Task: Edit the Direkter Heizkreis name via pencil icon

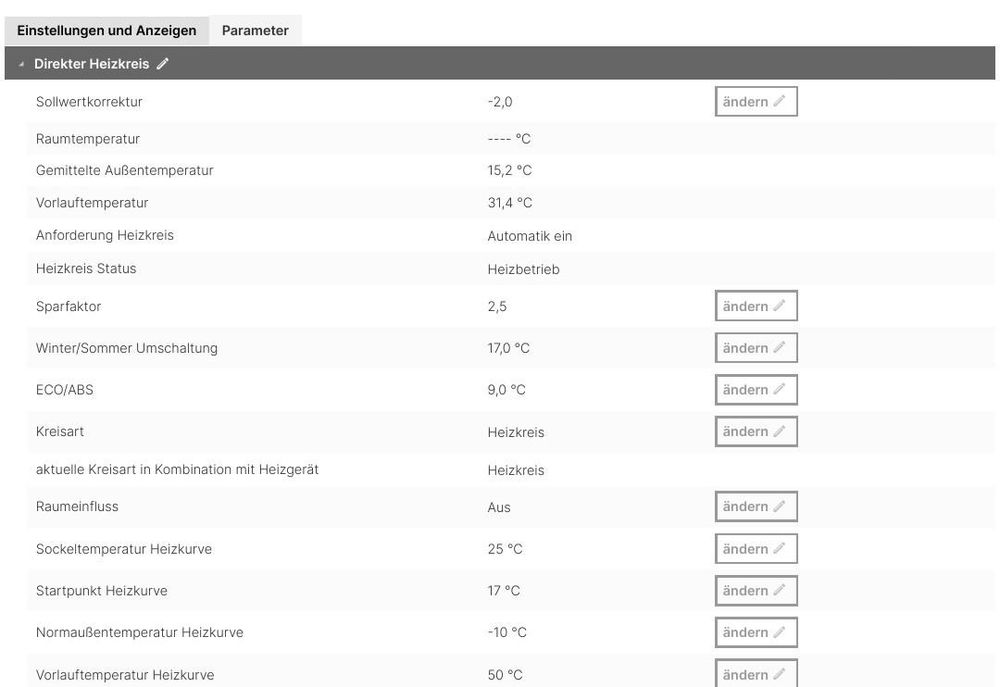Action: [x=163, y=64]
